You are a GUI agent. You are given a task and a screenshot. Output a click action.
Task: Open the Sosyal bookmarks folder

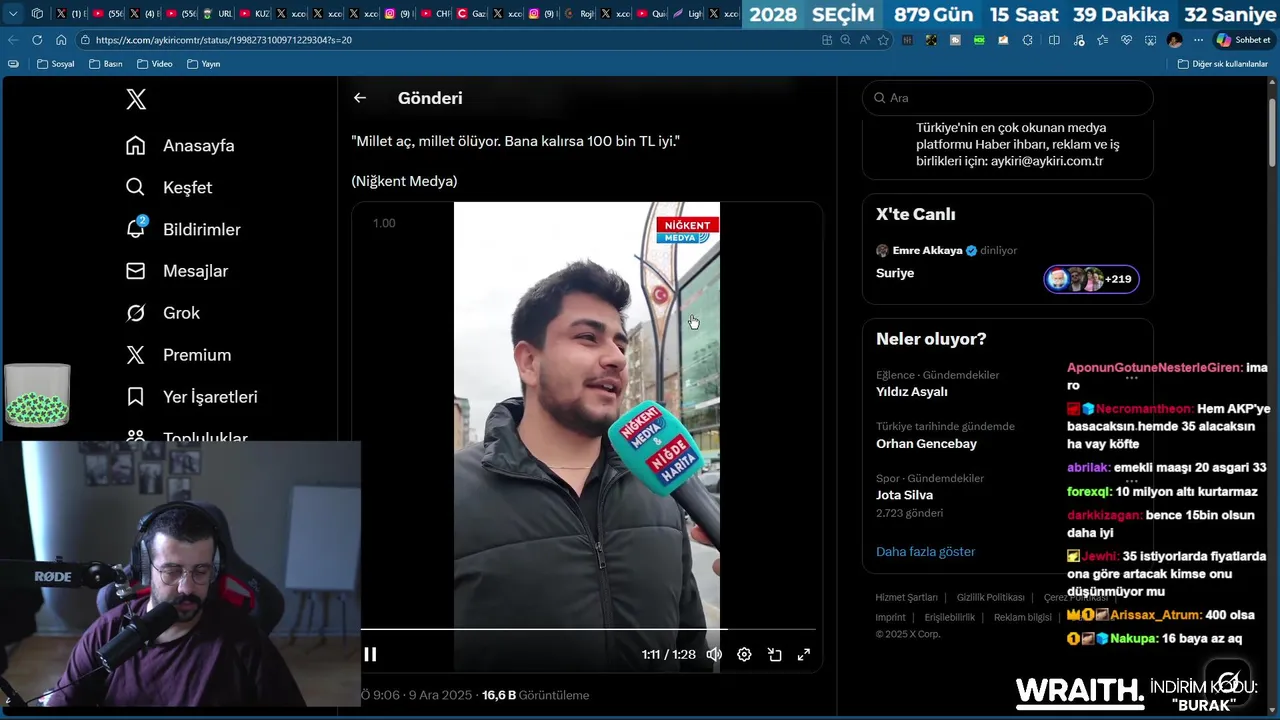click(55, 64)
